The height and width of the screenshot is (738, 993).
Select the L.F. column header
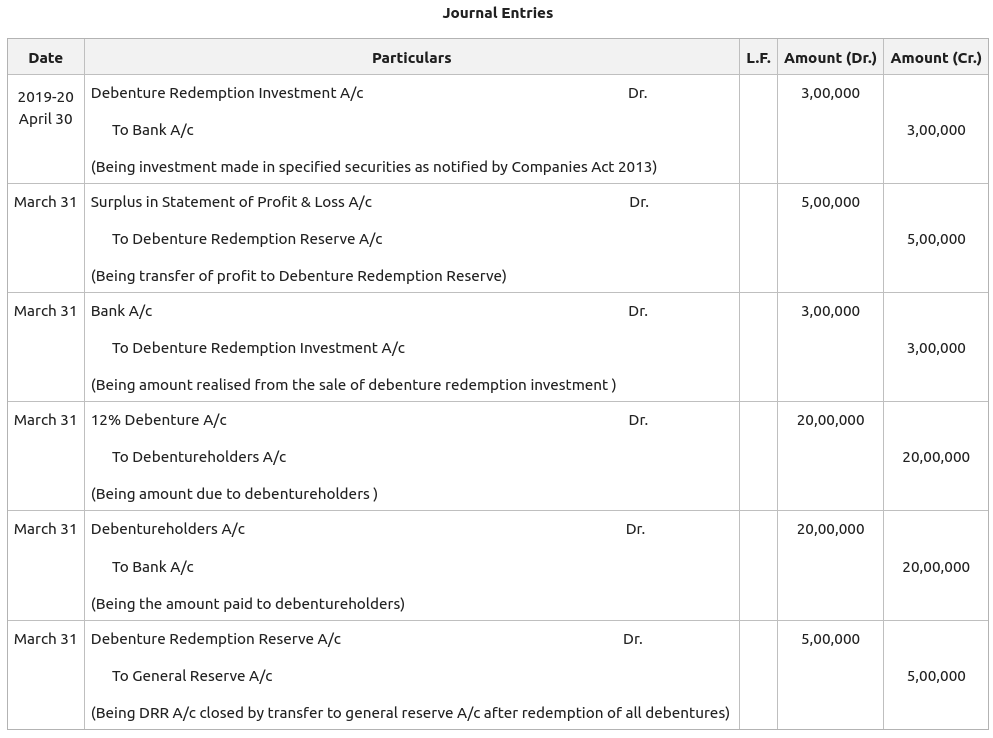tap(758, 58)
